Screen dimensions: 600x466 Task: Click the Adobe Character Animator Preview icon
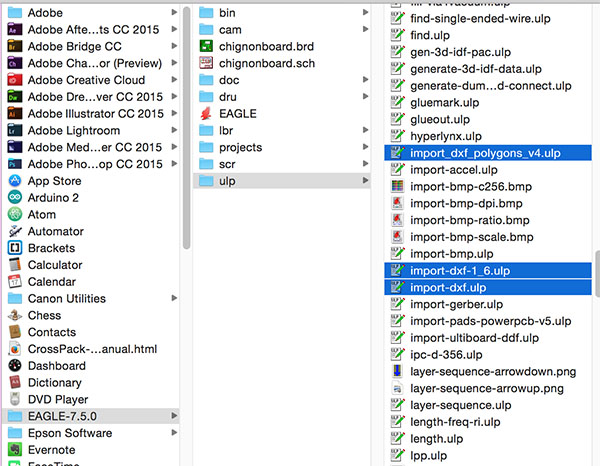[15, 63]
